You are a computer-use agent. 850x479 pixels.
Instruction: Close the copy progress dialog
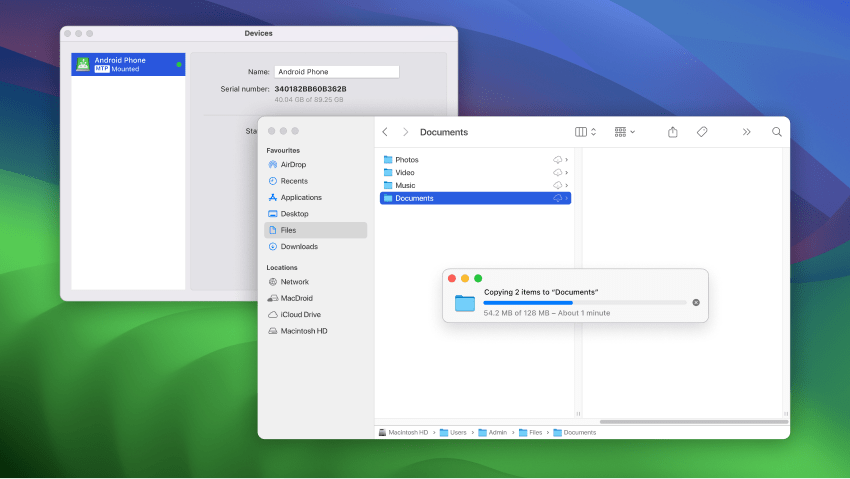point(452,278)
